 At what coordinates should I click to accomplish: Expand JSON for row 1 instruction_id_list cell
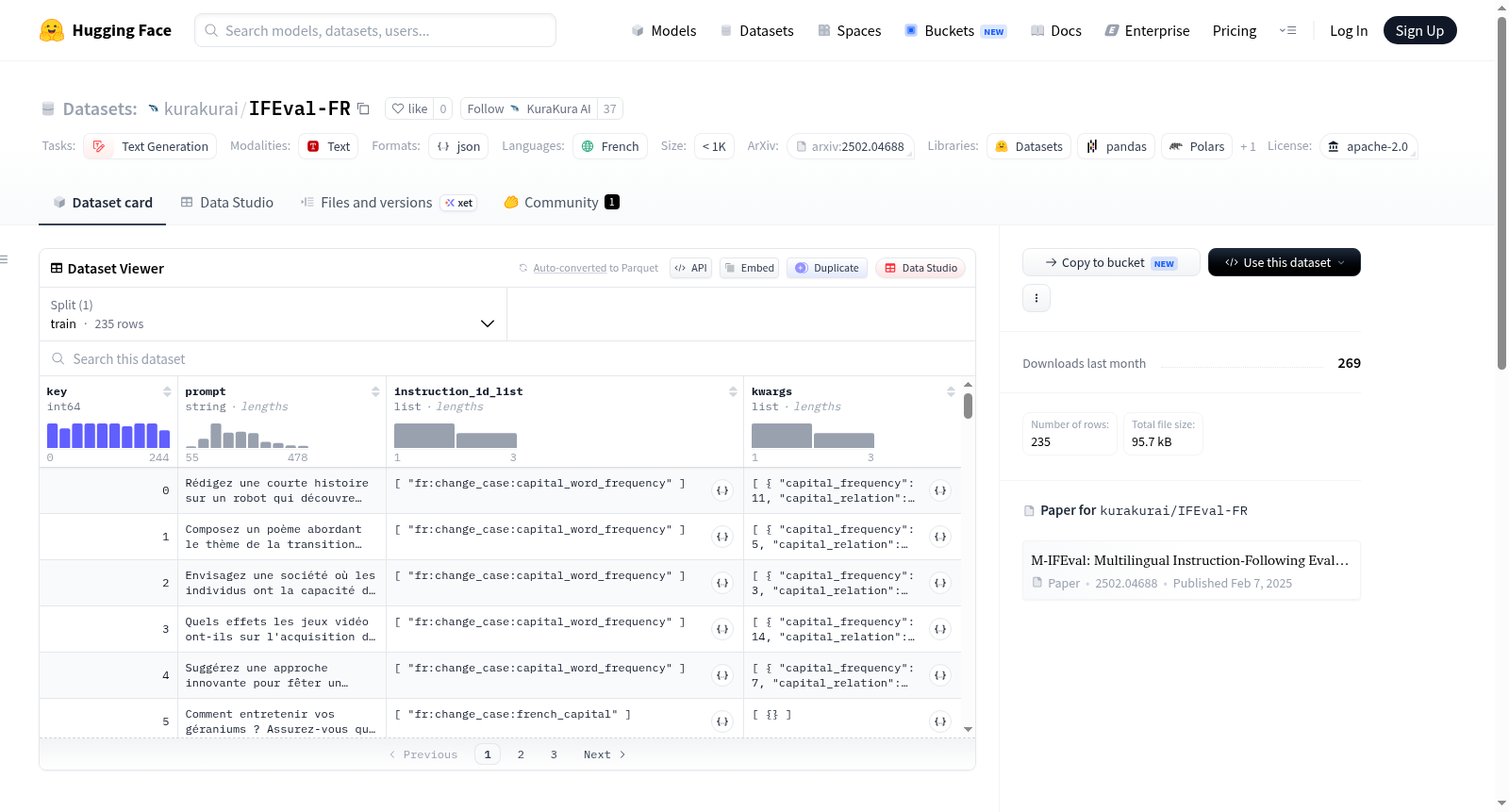coord(722,537)
